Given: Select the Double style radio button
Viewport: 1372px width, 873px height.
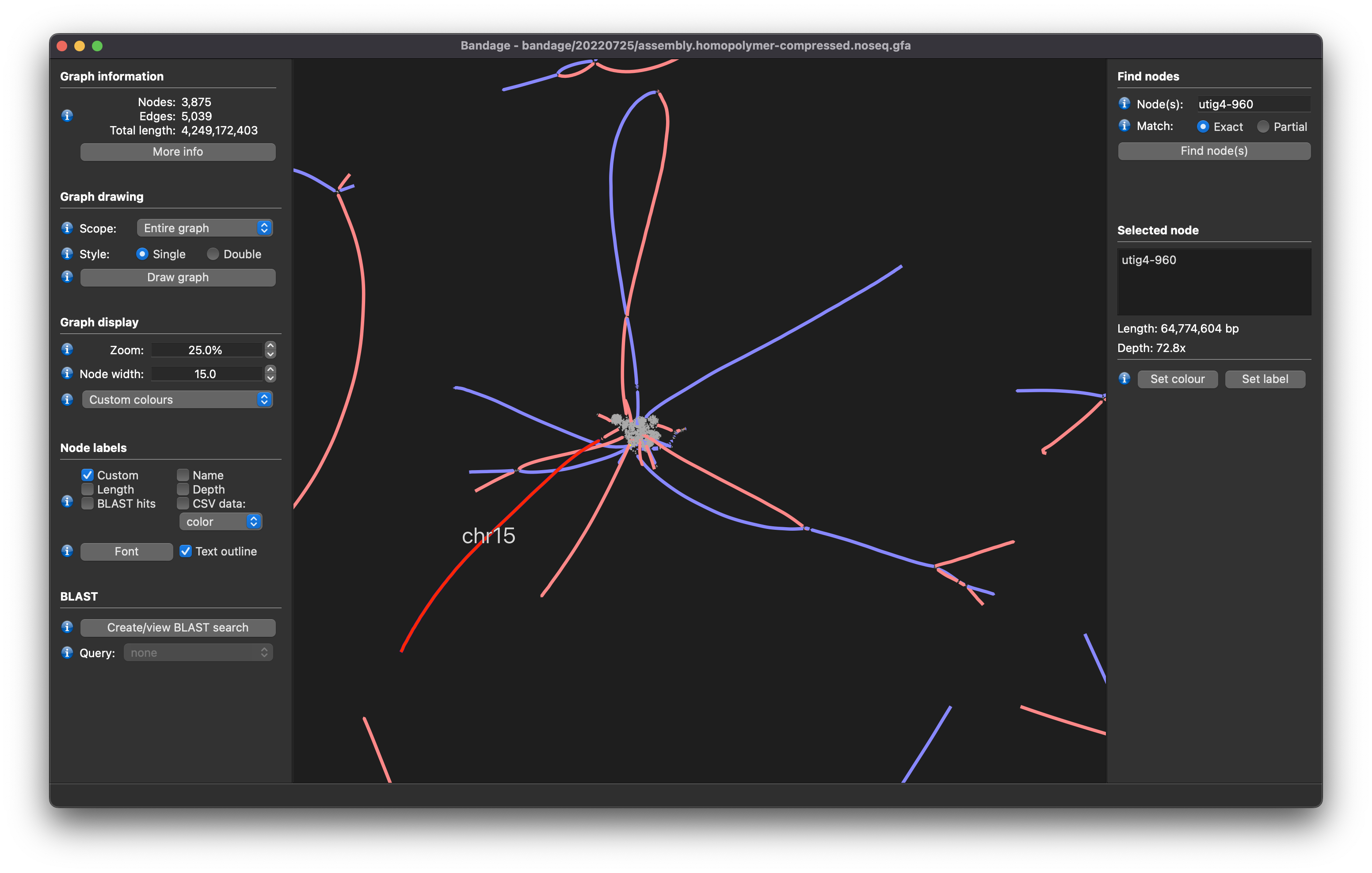Looking at the screenshot, I should click(213, 254).
